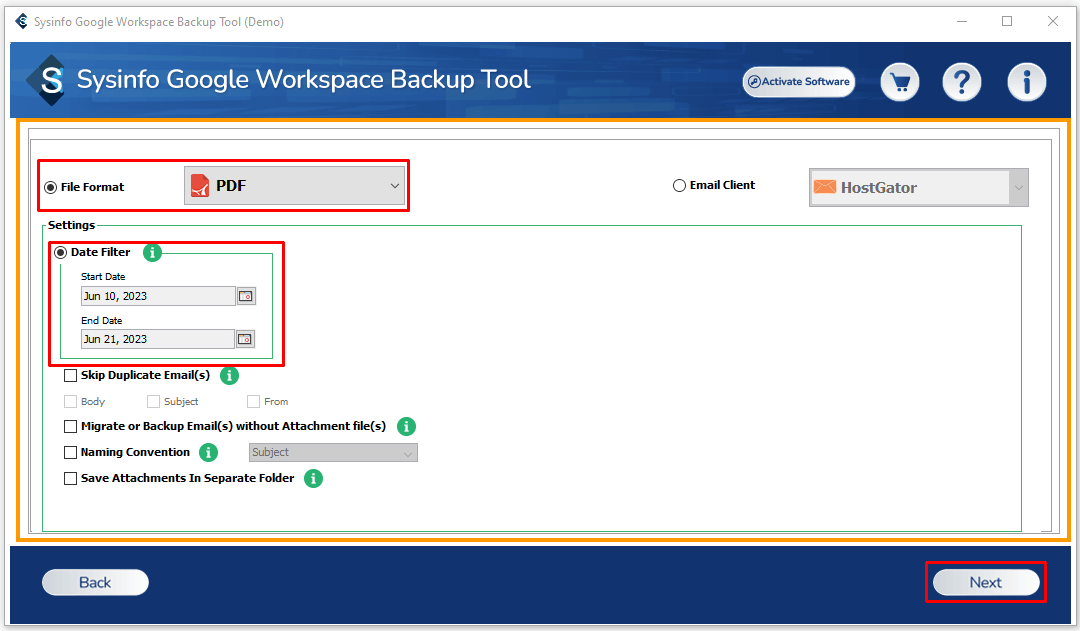The image size is (1080, 631).
Task: Open the PDF file format dropdown
Action: coord(294,186)
